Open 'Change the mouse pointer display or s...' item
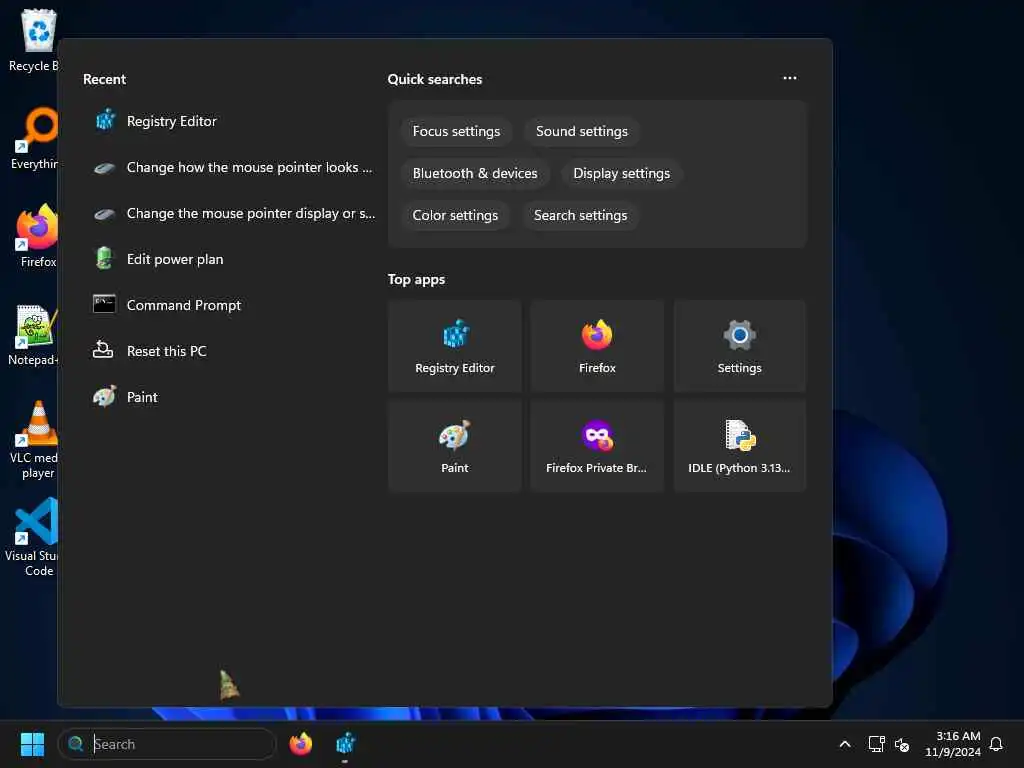1024x768 pixels. tap(230, 214)
